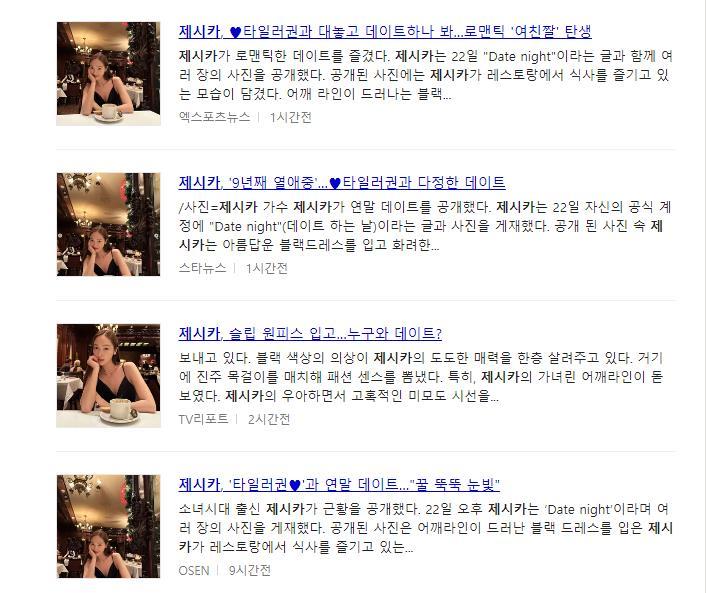This screenshot has width=706, height=593.
Task: Click the 엑스포츠뉴스 source label
Action: pos(214,117)
